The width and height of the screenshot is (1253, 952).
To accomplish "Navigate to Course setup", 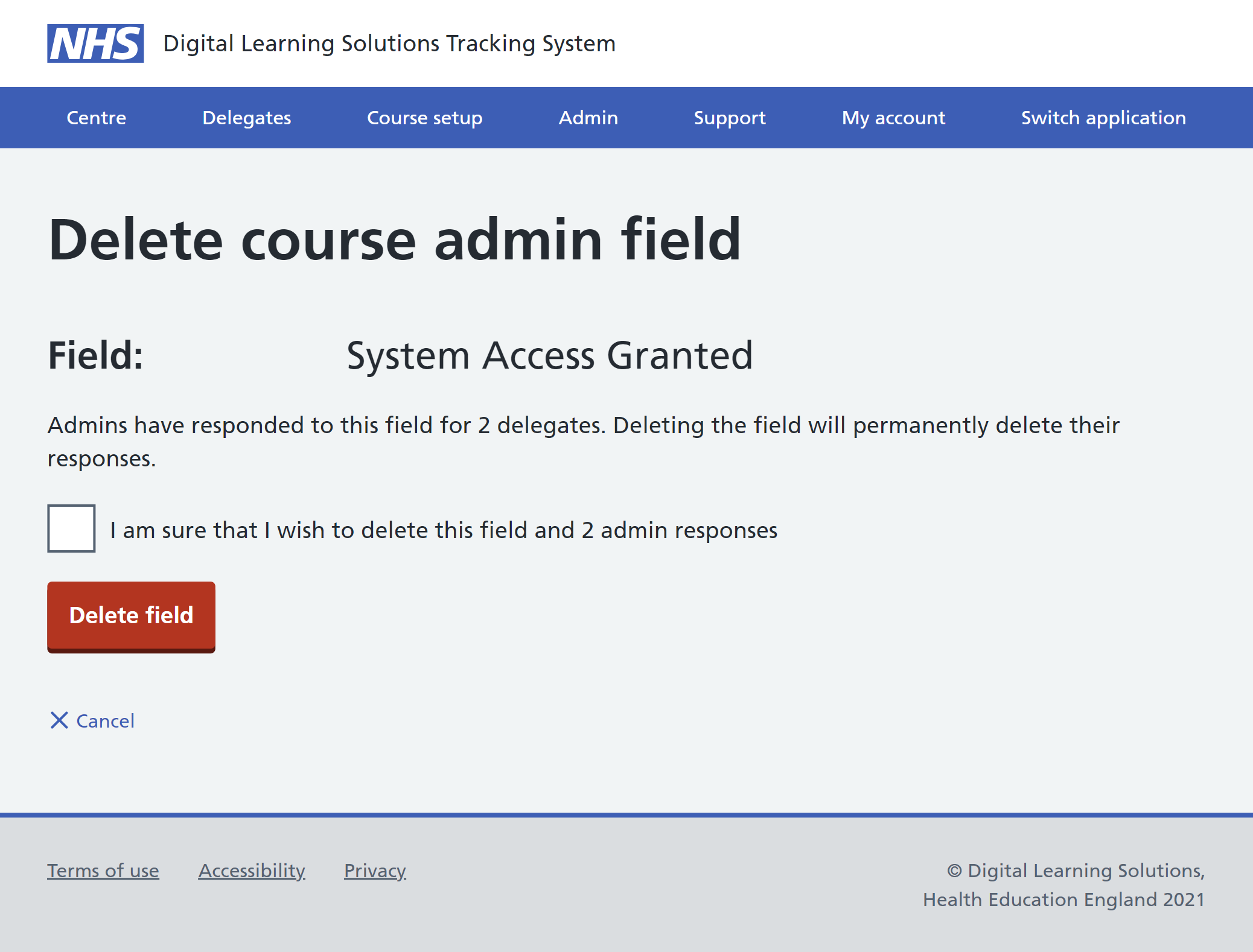I will click(424, 118).
